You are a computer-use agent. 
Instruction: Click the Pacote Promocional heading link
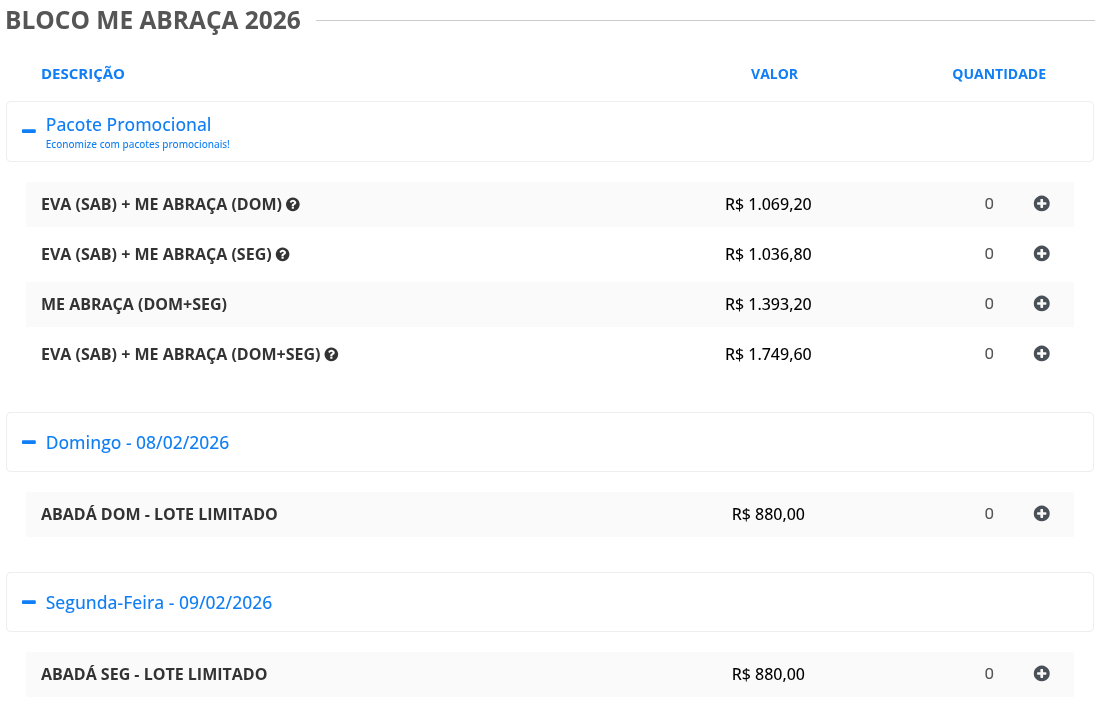click(x=128, y=125)
